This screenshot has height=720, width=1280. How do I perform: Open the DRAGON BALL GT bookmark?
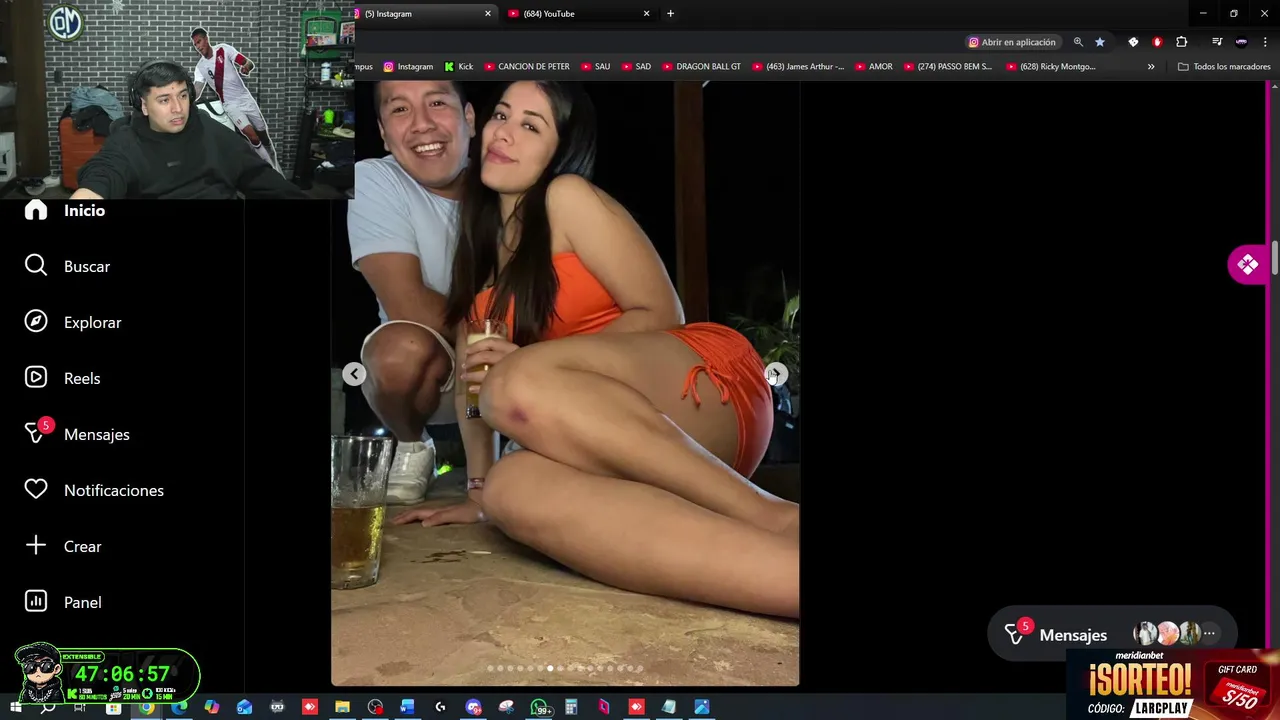pos(701,67)
